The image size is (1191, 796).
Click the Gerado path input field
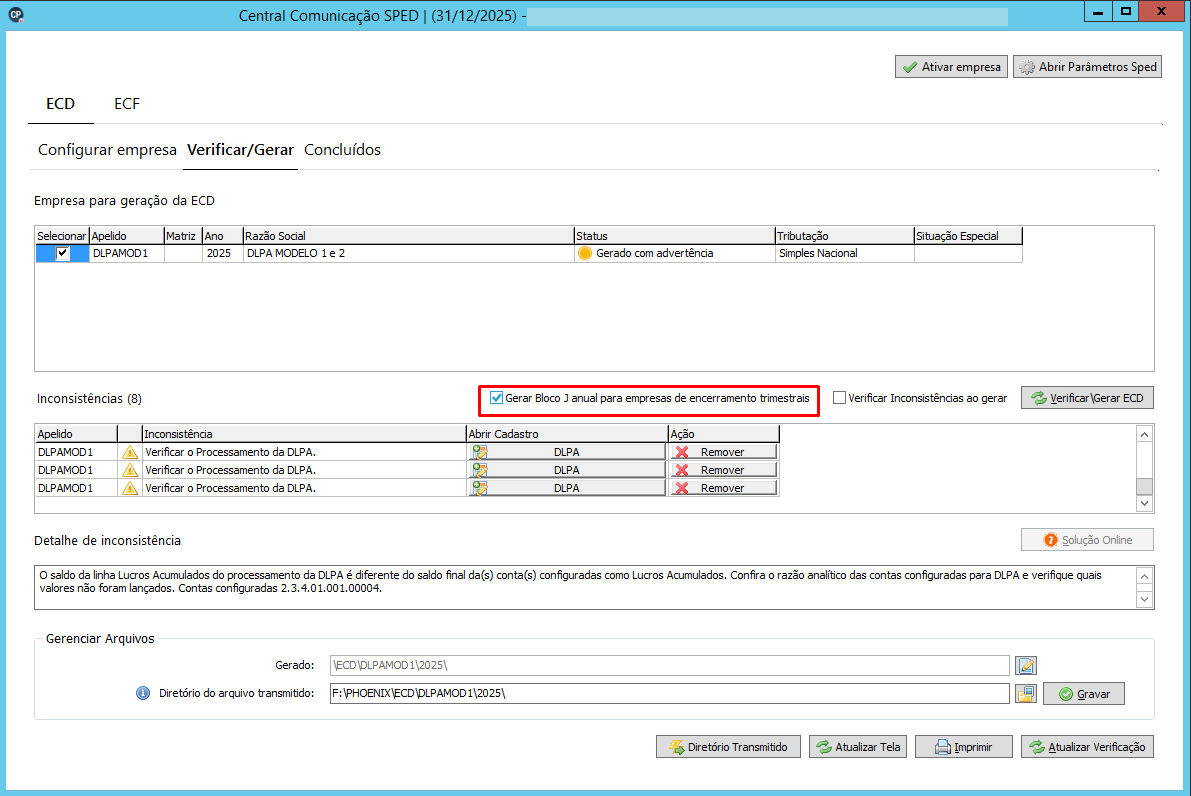[x=669, y=665]
